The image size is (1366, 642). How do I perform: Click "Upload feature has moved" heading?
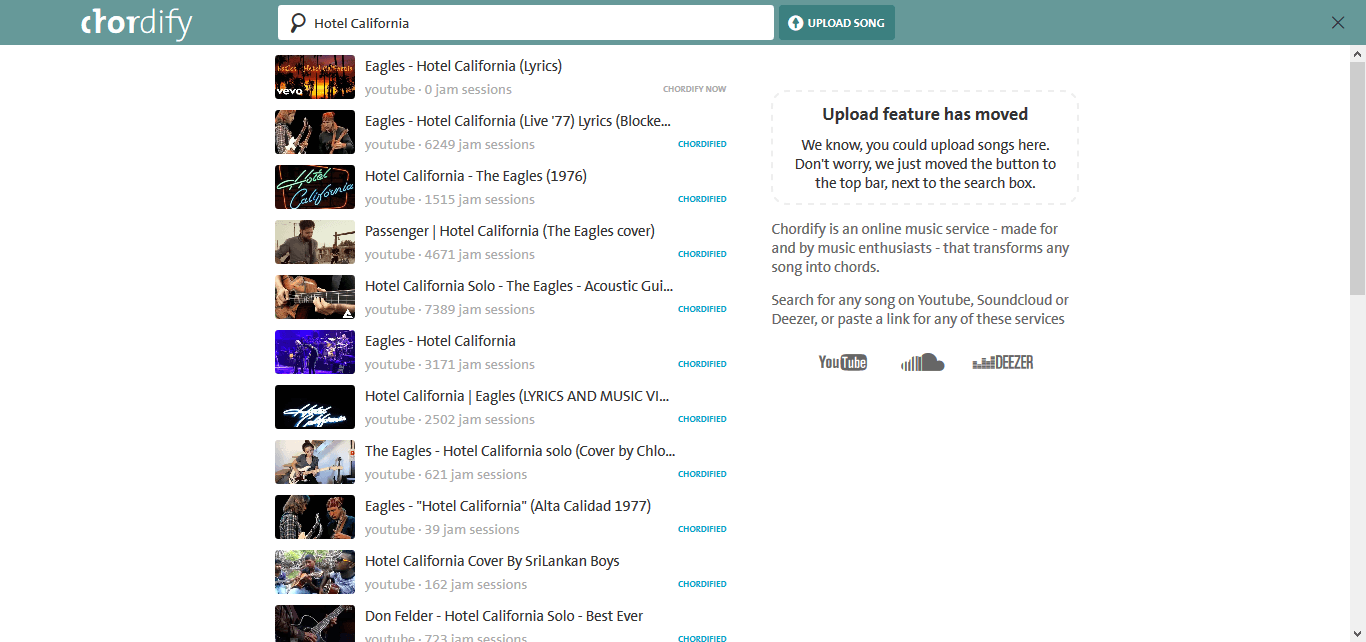click(x=925, y=114)
